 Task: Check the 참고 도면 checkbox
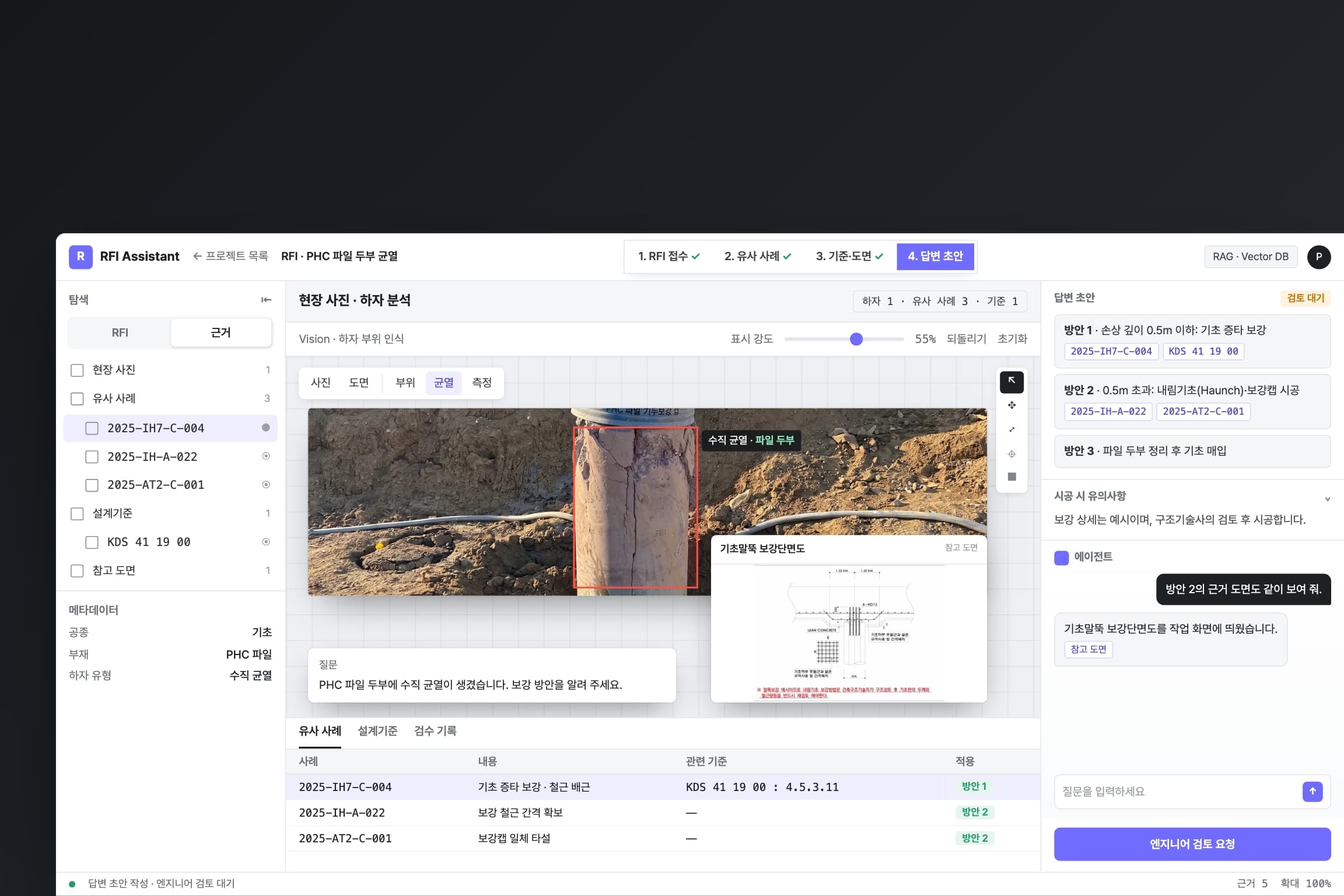[77, 571]
